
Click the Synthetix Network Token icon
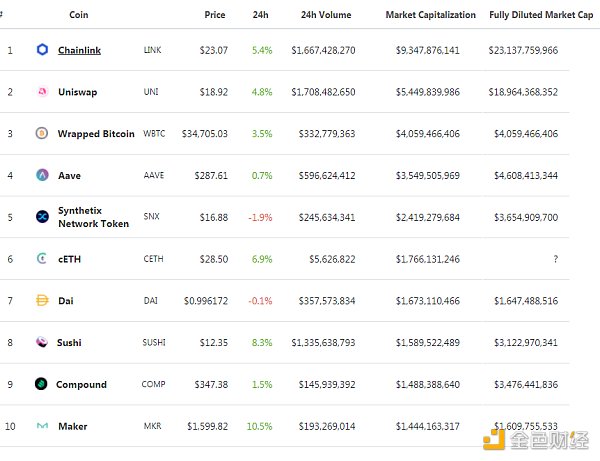click(x=42, y=217)
